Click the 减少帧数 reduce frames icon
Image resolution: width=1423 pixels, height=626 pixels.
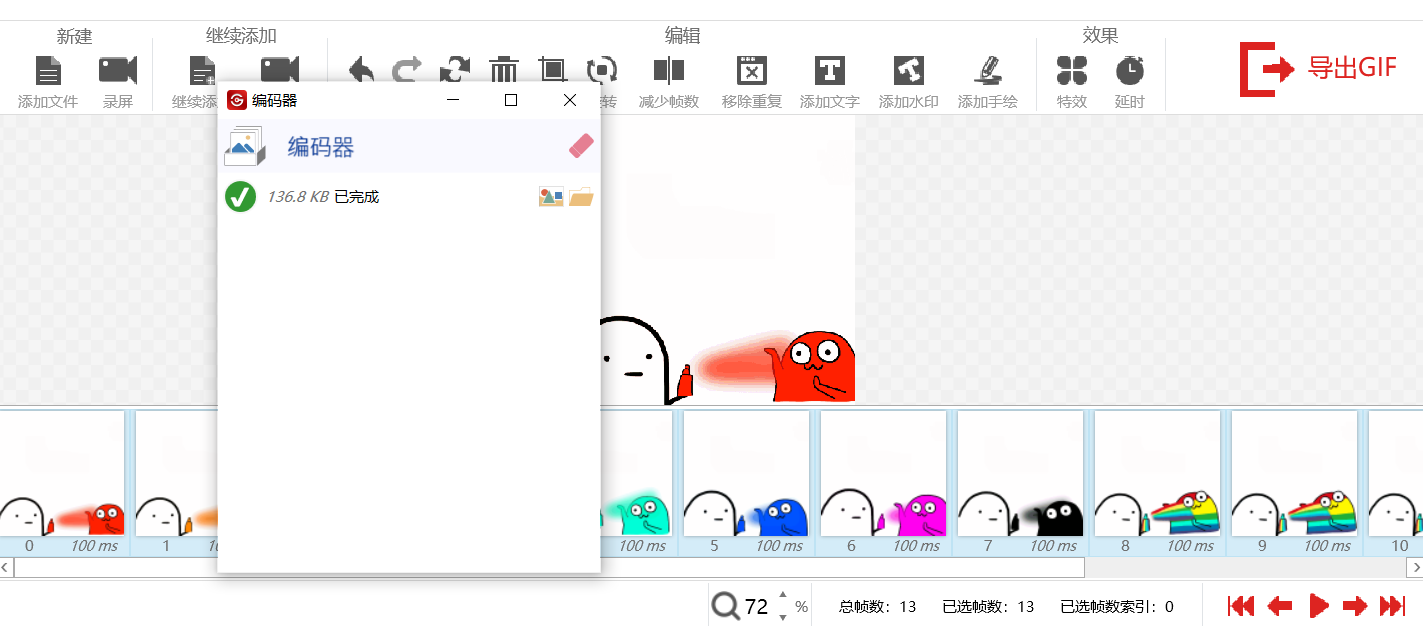[668, 71]
